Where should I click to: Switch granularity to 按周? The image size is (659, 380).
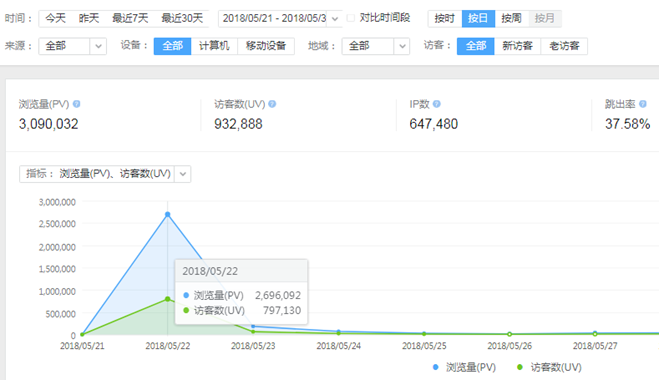pyautogui.click(x=511, y=18)
